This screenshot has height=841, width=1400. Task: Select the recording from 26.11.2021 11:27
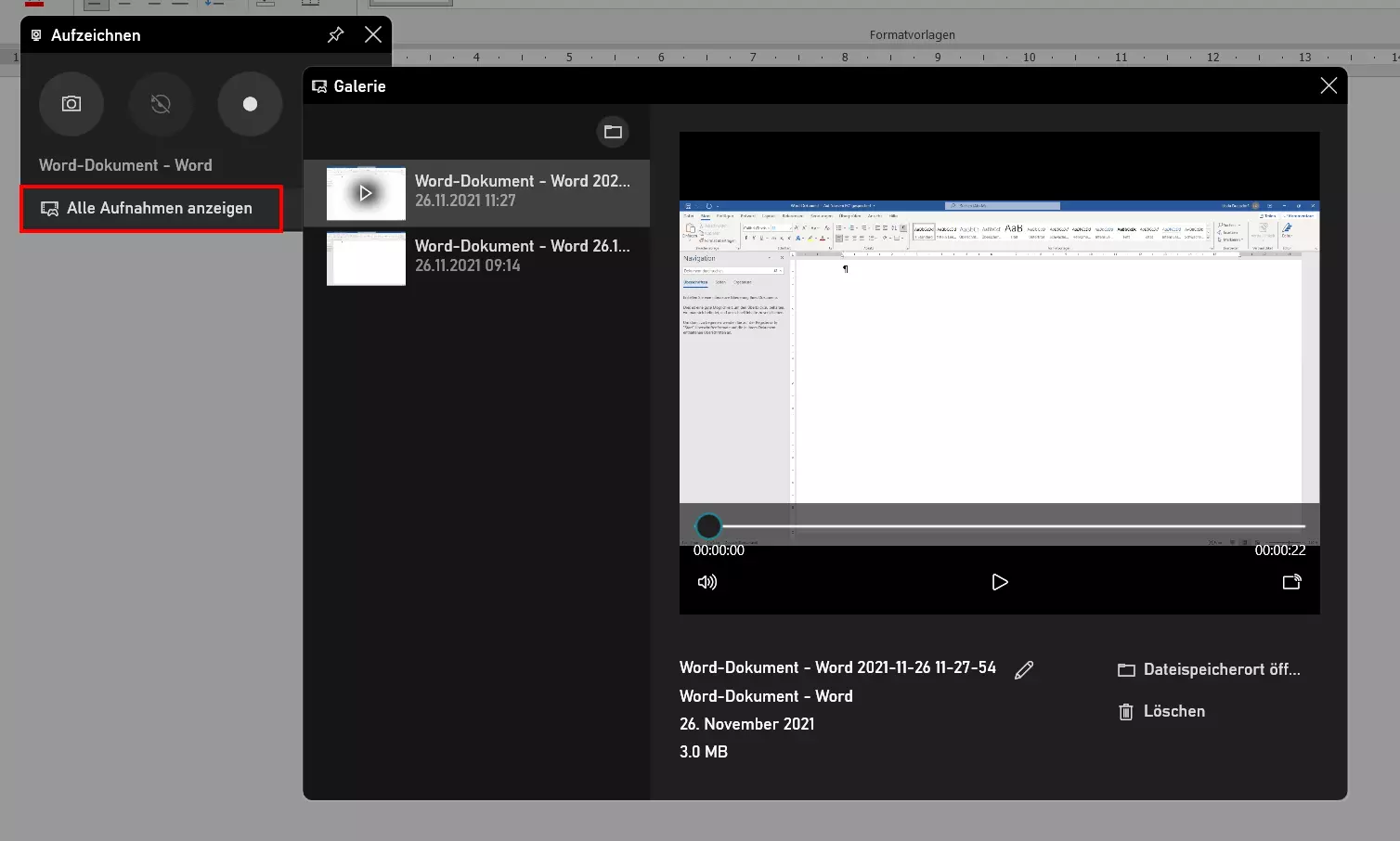point(477,193)
